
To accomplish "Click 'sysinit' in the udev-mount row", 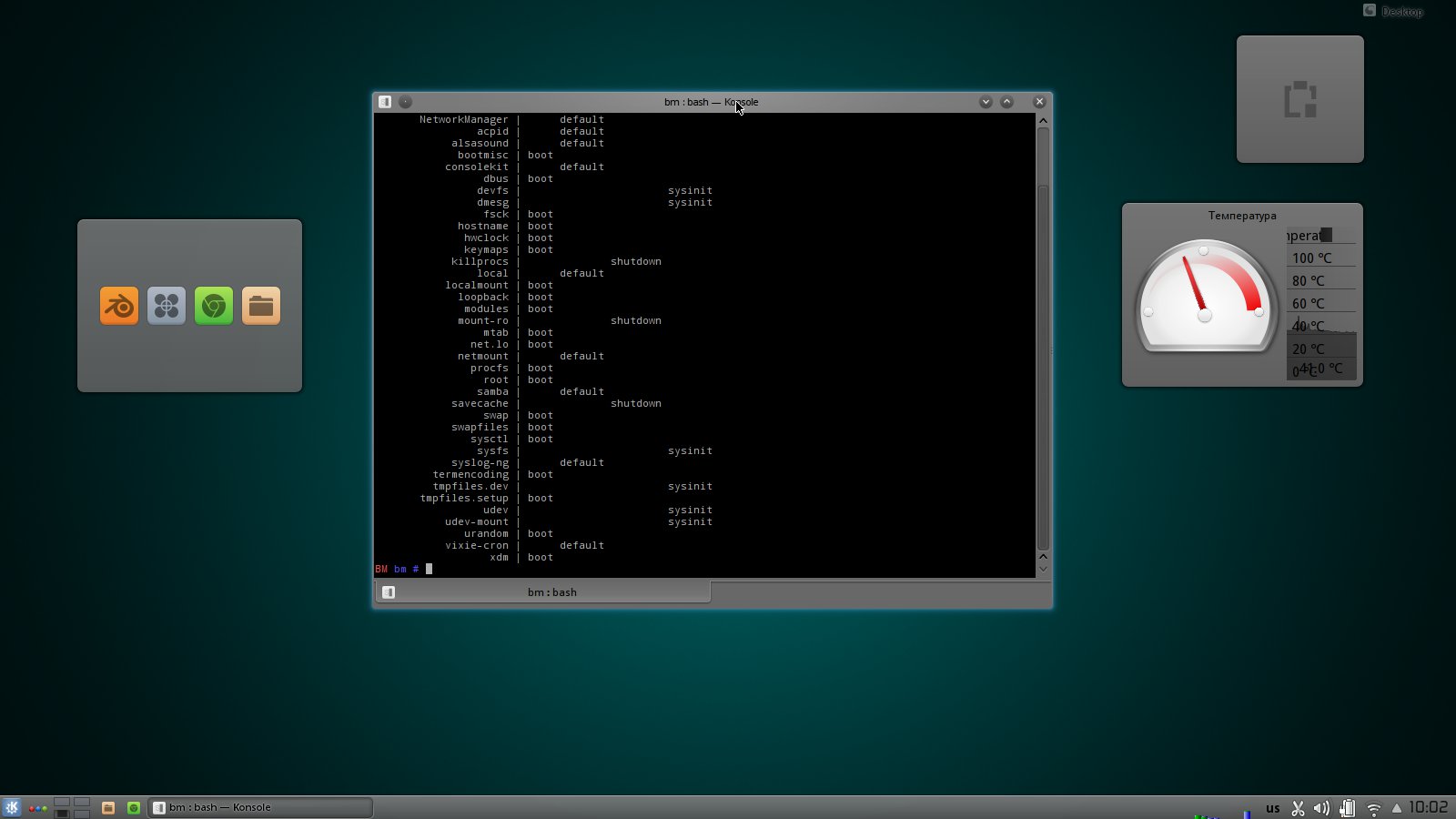I will tap(690, 521).
